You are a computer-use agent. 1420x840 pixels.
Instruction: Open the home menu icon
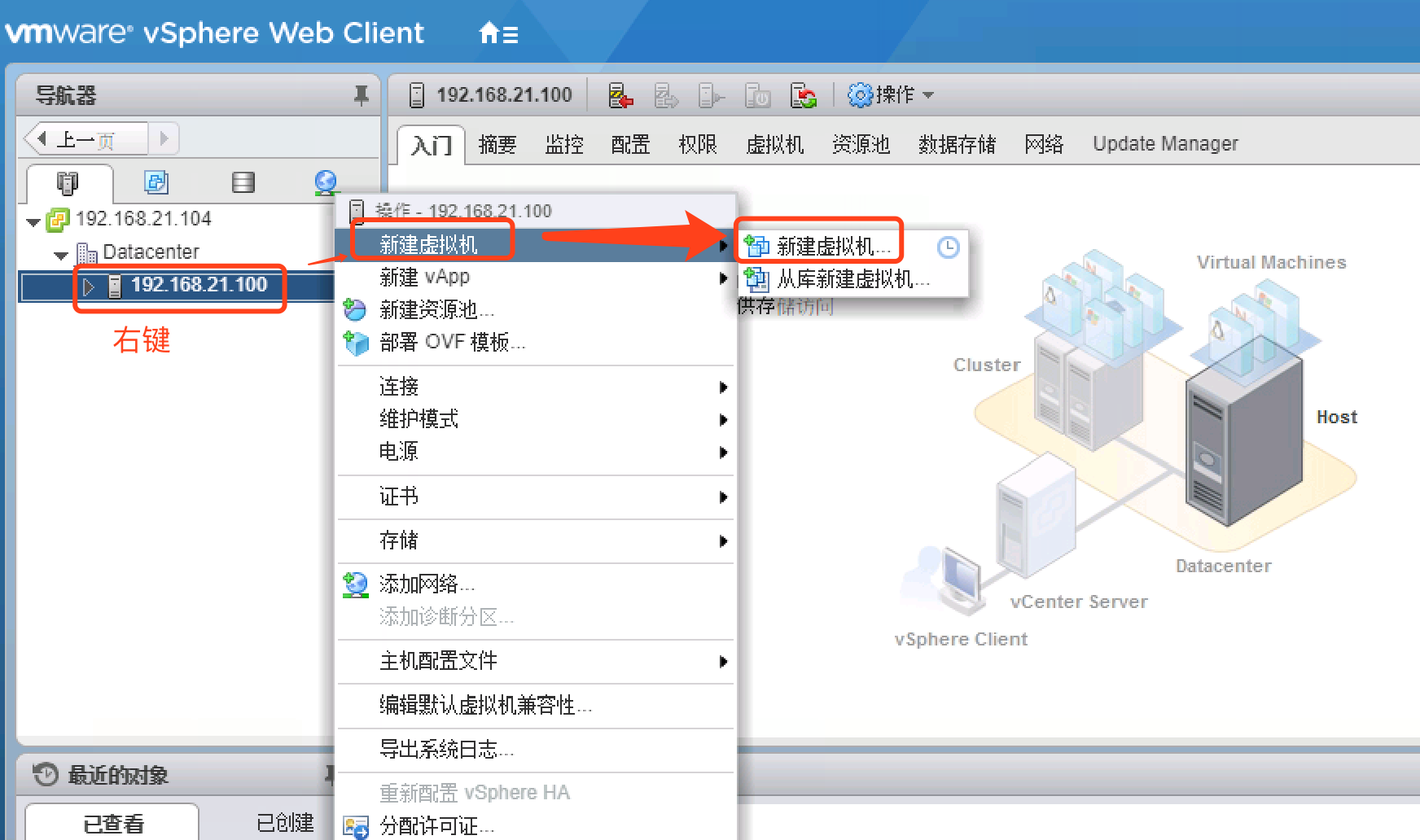[498, 33]
